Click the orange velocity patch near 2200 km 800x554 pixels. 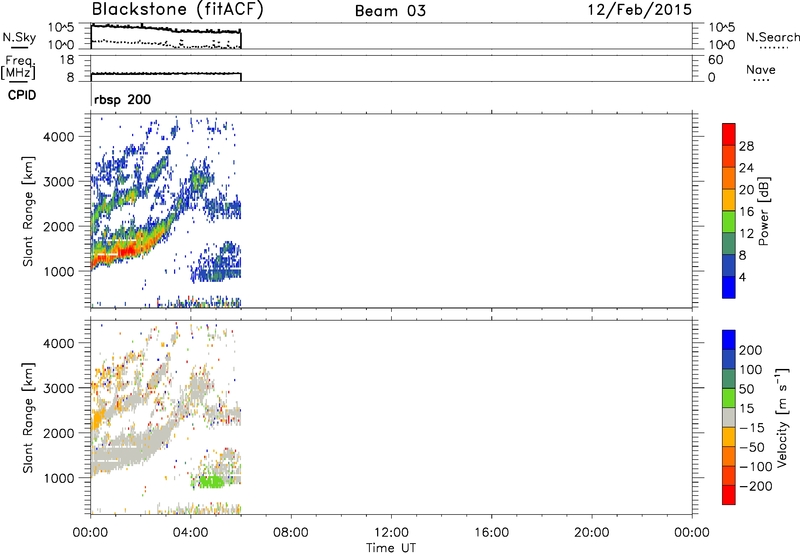pos(97,420)
